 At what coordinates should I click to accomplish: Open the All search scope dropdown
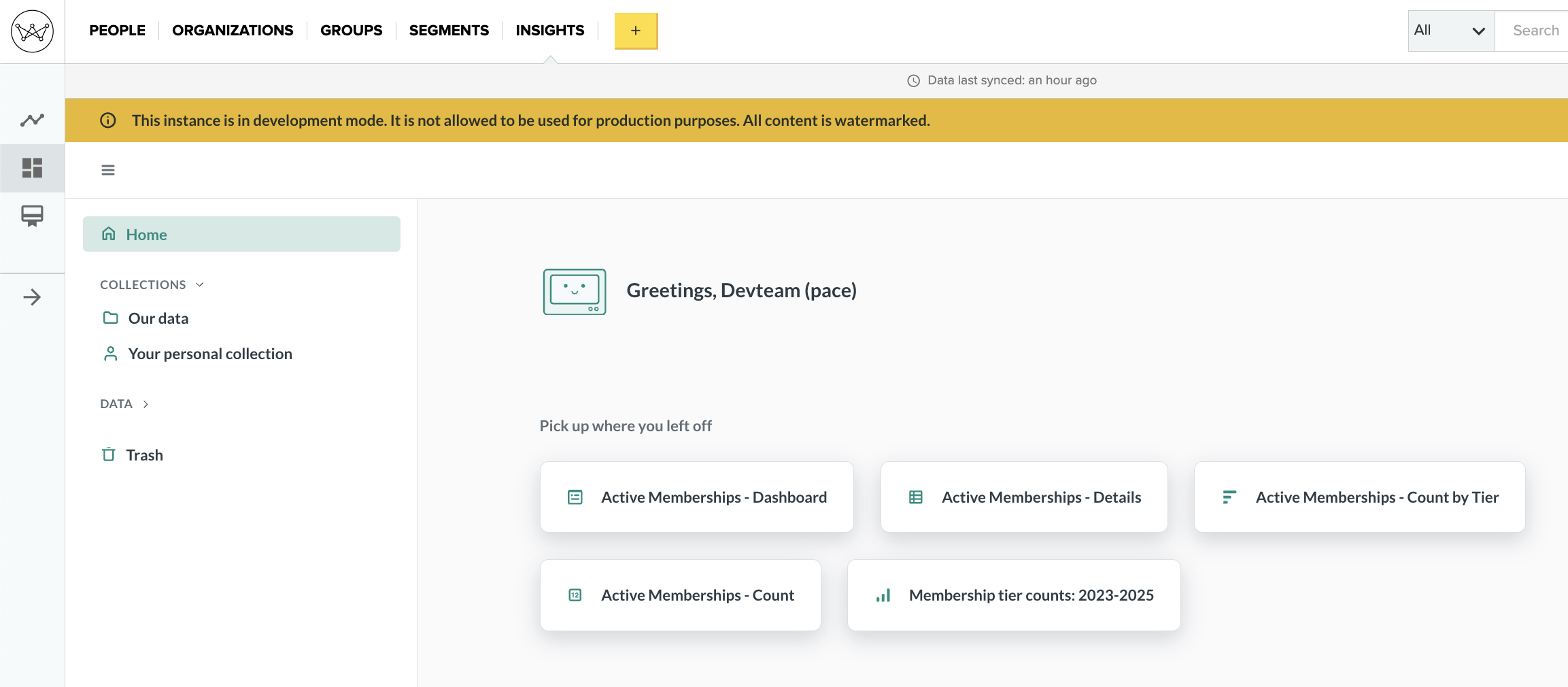coord(1451,31)
